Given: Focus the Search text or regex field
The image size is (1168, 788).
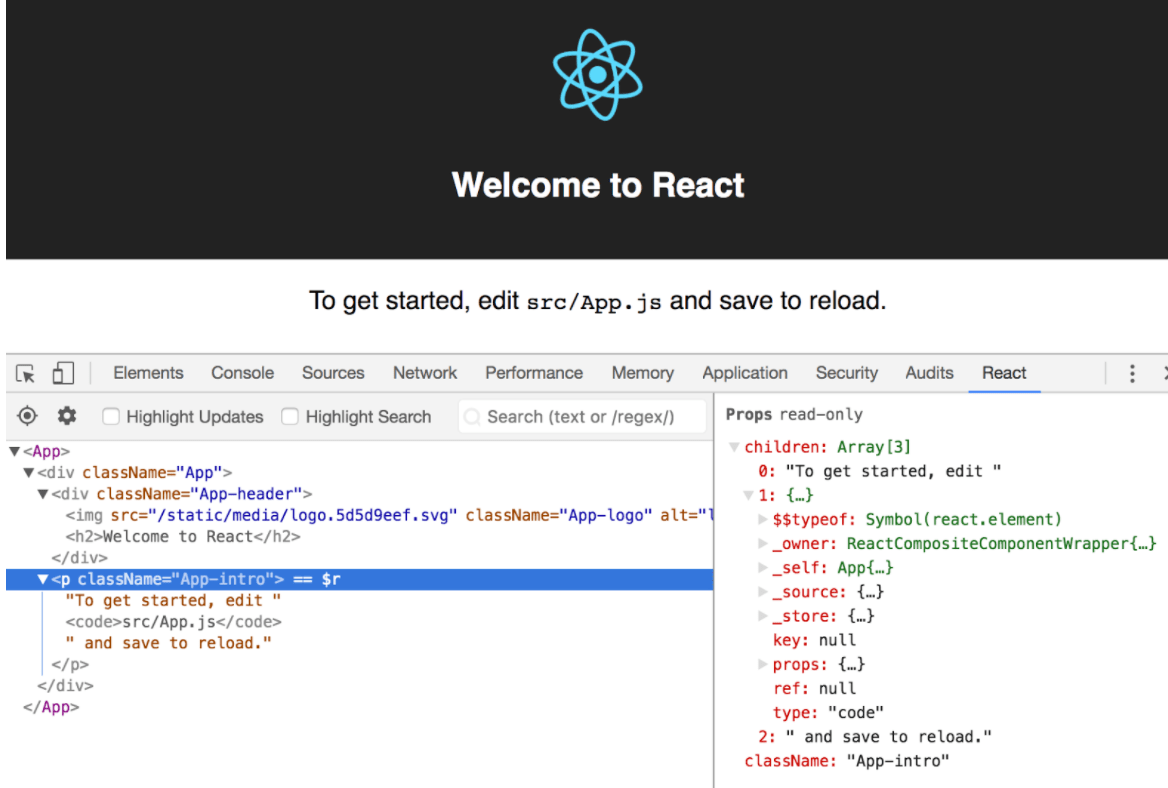Looking at the screenshot, I should (583, 416).
